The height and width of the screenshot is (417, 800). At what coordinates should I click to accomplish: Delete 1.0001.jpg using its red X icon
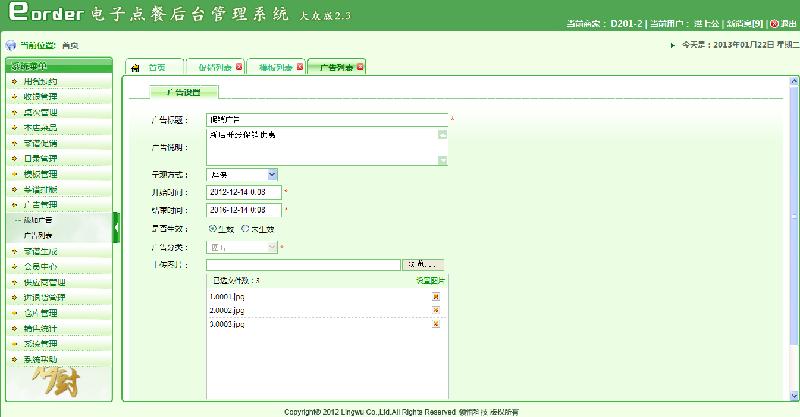436,296
